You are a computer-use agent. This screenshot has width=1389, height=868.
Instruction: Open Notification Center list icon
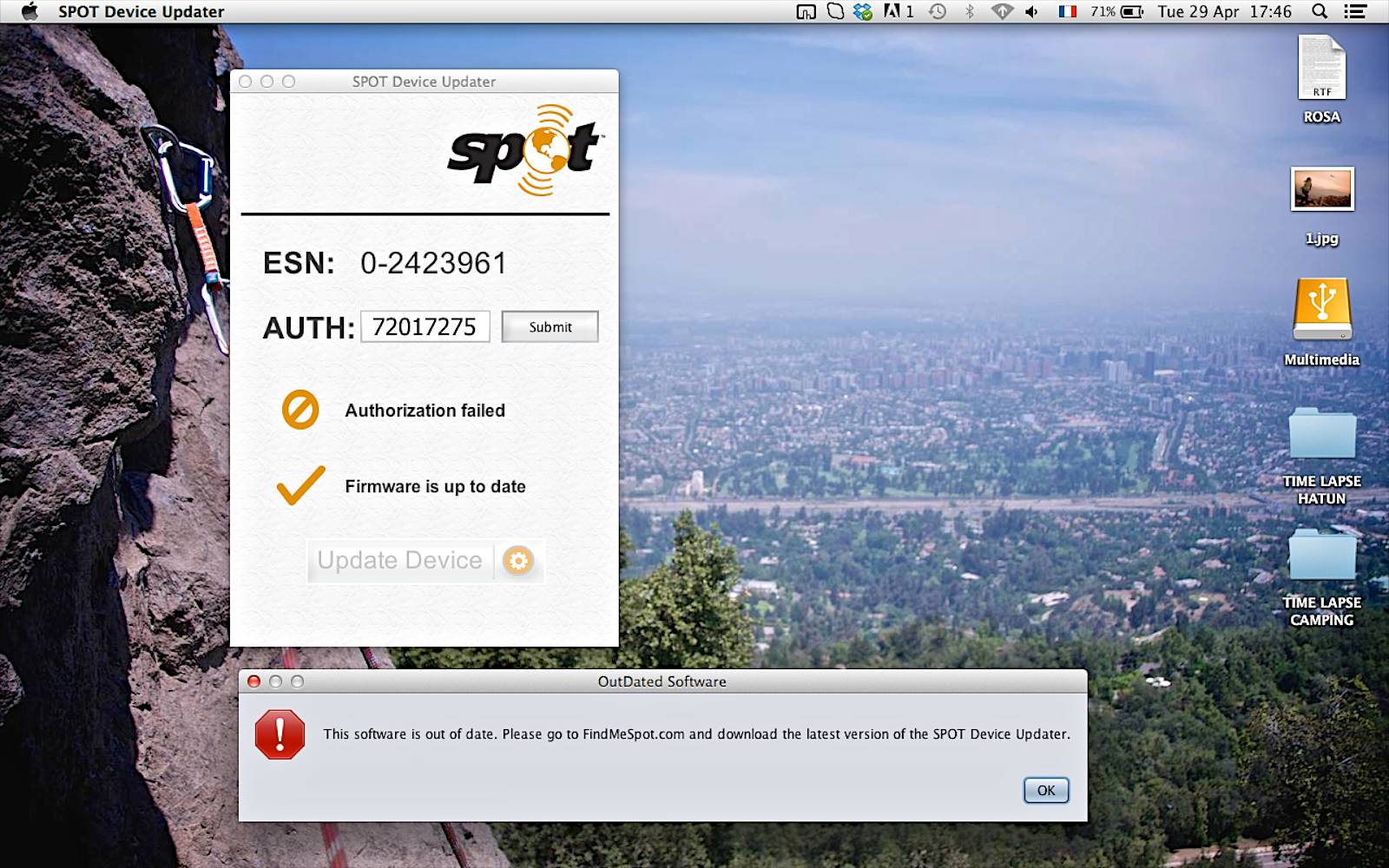(1355, 11)
